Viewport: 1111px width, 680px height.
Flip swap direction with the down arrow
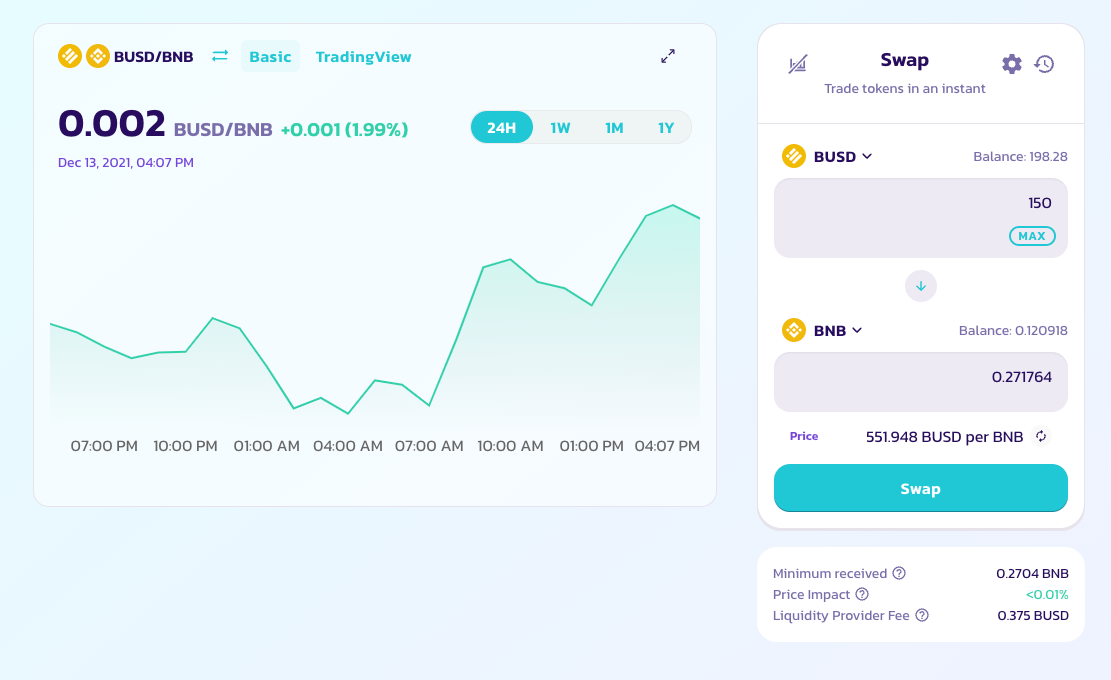[x=920, y=286]
